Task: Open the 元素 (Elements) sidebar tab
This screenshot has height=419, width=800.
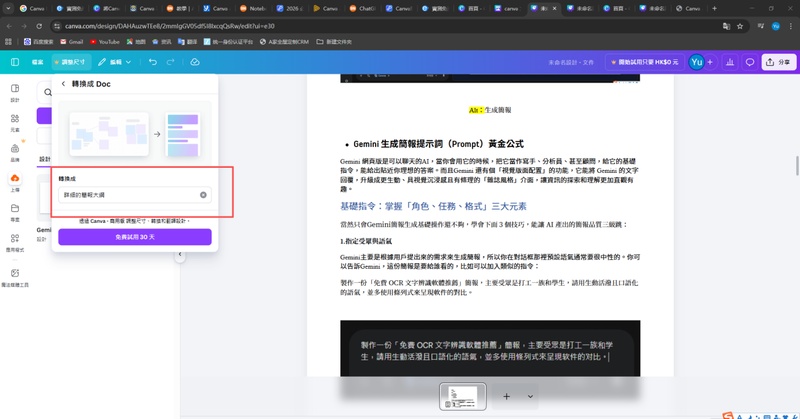Action: [x=15, y=123]
